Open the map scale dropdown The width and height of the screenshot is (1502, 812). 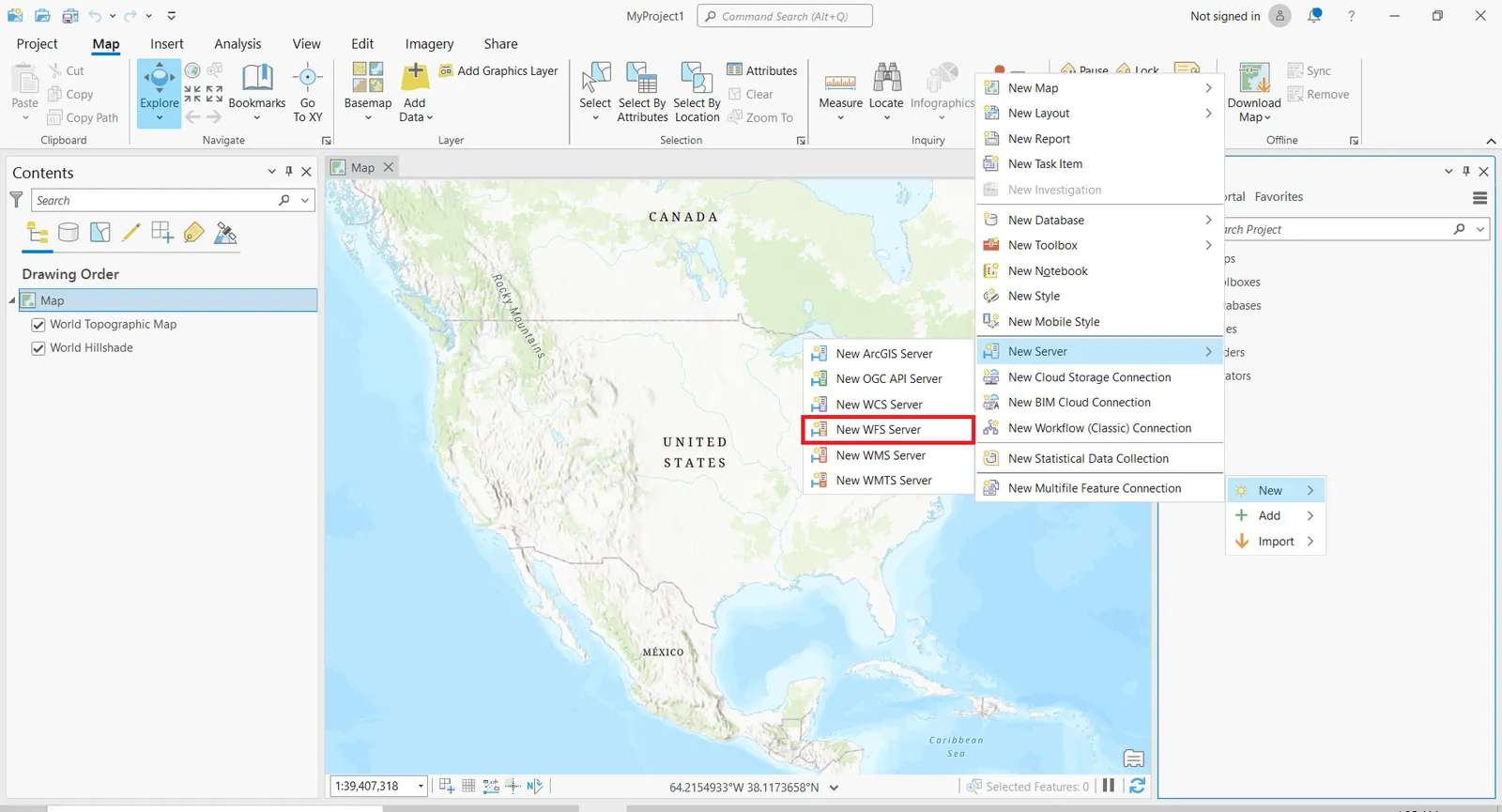point(421,787)
